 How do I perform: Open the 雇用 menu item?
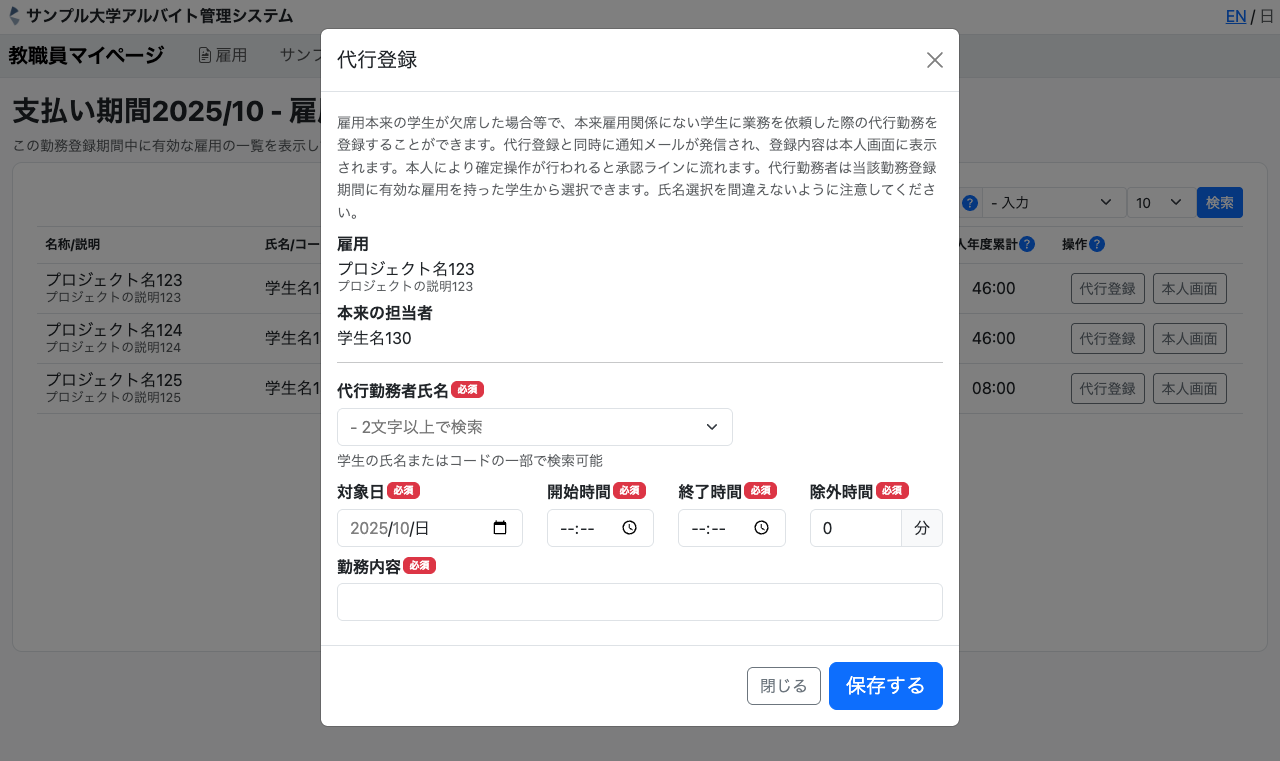click(x=222, y=56)
